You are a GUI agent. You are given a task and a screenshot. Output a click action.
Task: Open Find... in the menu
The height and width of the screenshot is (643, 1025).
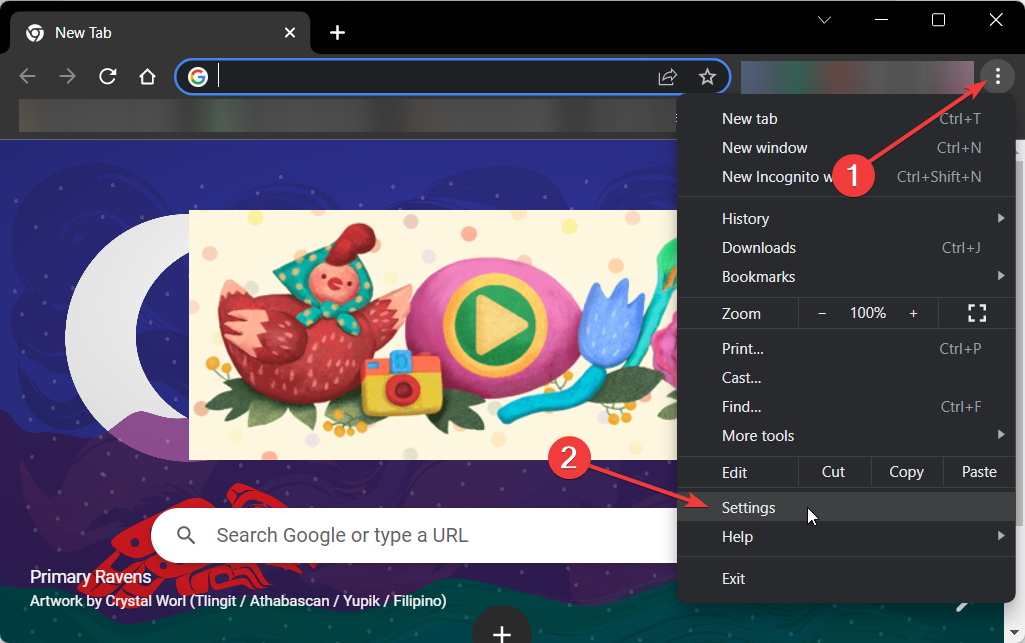(x=846, y=406)
